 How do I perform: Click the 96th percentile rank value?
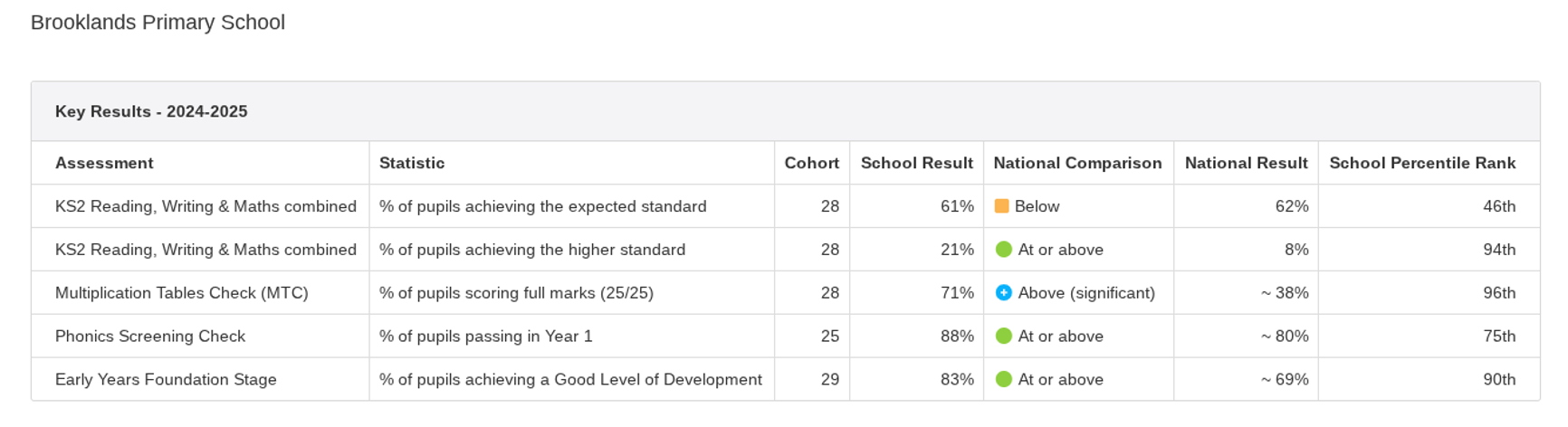pyautogui.click(x=1499, y=293)
